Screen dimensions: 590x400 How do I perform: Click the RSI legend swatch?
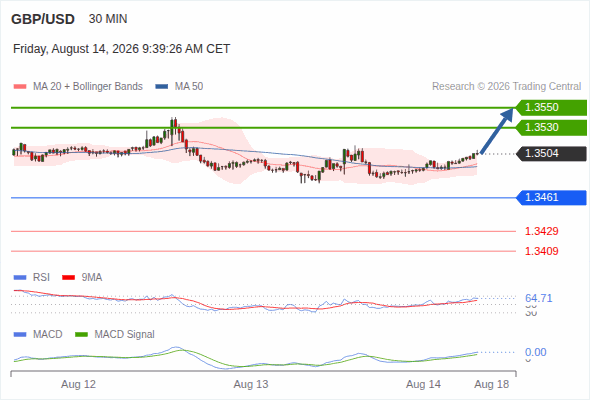[20, 278]
